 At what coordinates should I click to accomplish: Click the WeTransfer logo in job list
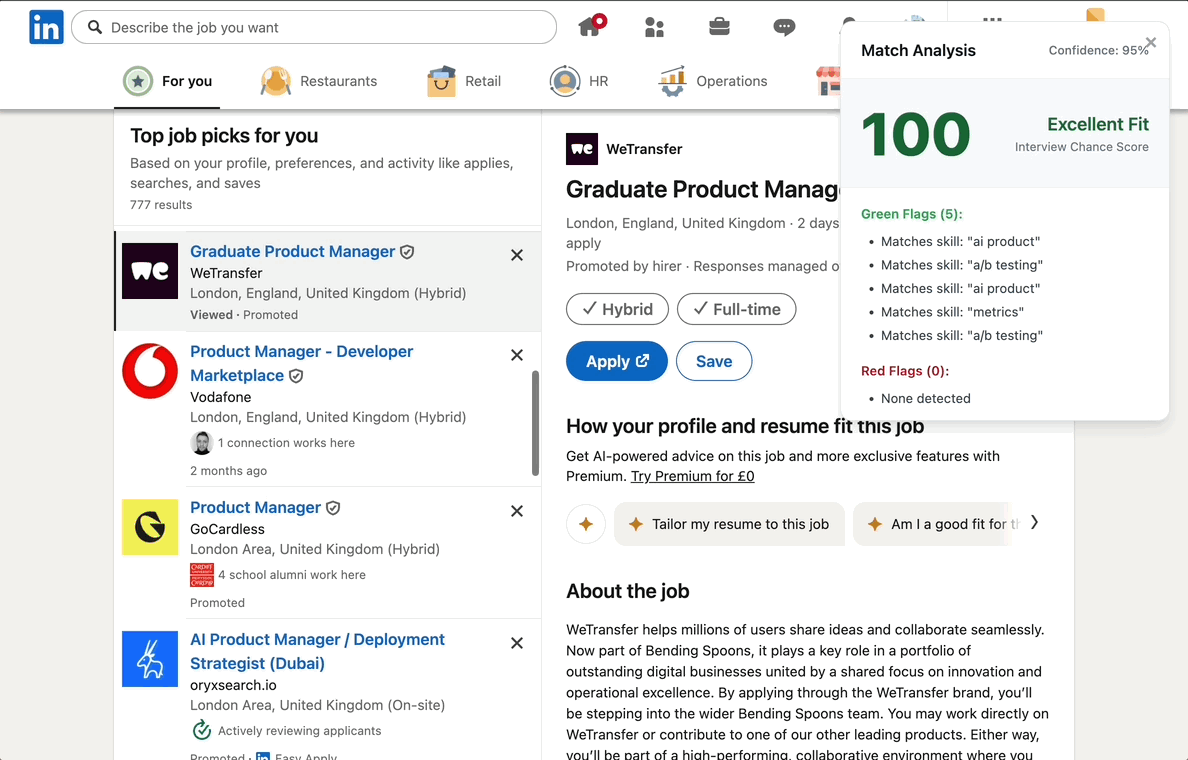(x=150, y=271)
